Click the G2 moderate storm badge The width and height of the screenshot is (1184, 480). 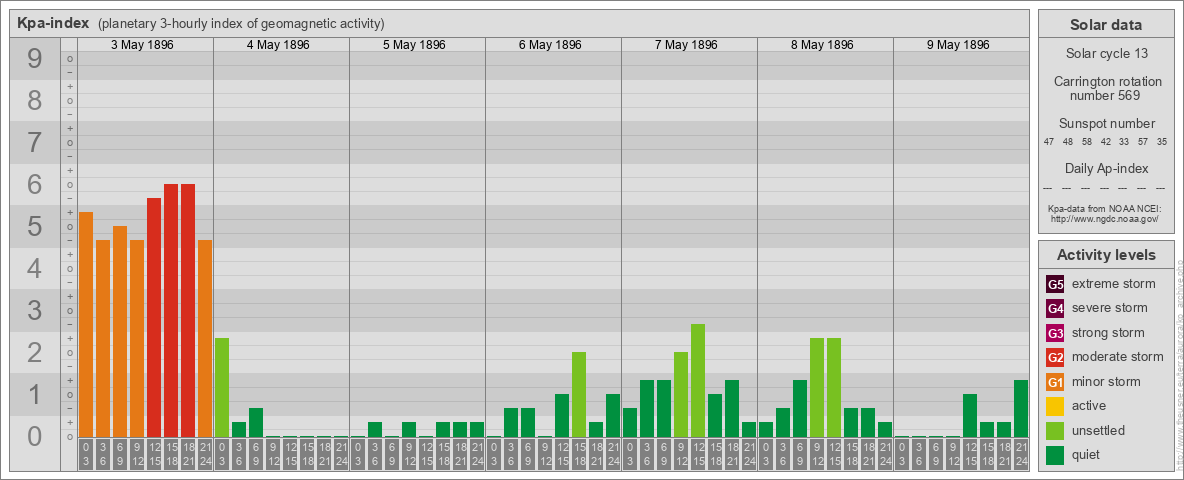(1055, 357)
